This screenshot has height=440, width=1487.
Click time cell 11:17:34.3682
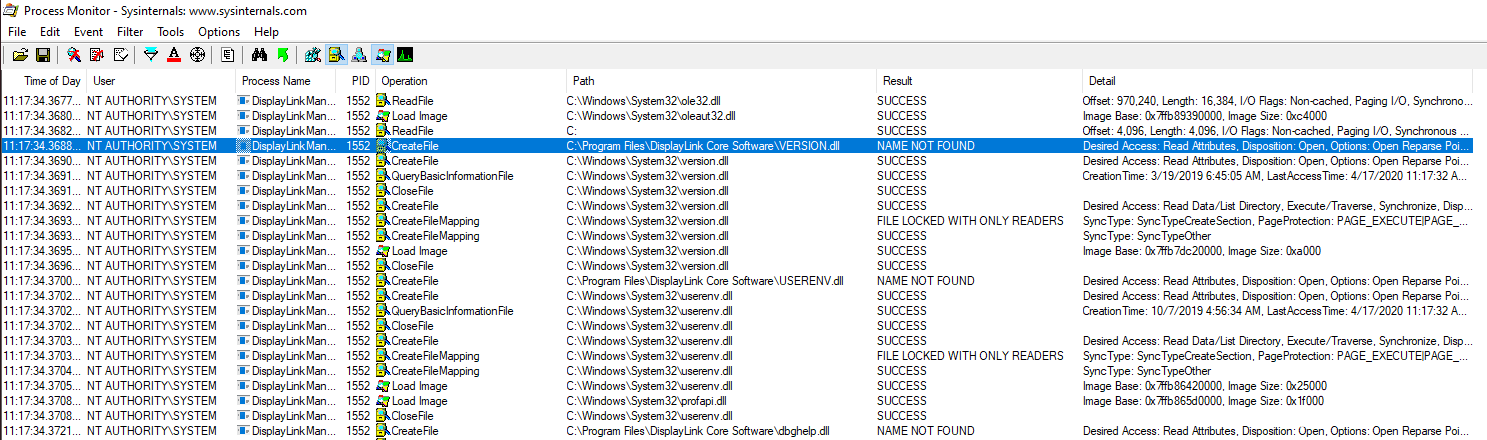coord(44,131)
